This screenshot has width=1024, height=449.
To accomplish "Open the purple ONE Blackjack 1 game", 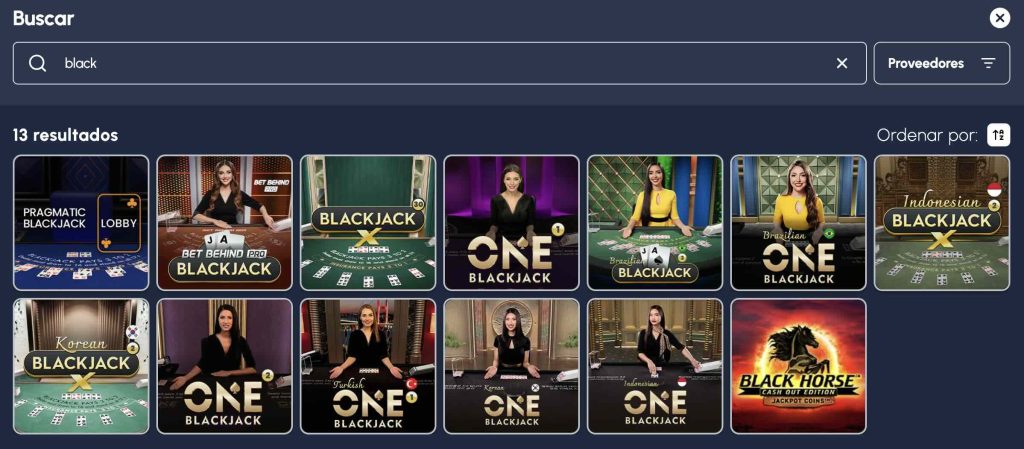I will (x=511, y=223).
